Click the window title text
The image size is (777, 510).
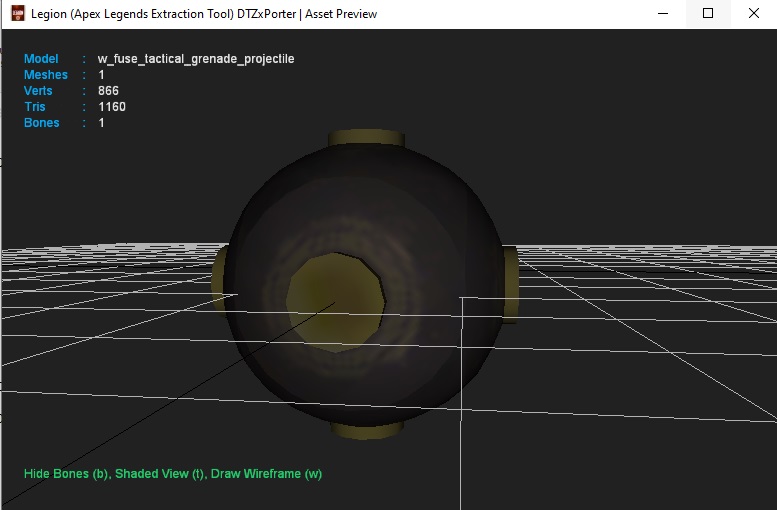tap(204, 14)
